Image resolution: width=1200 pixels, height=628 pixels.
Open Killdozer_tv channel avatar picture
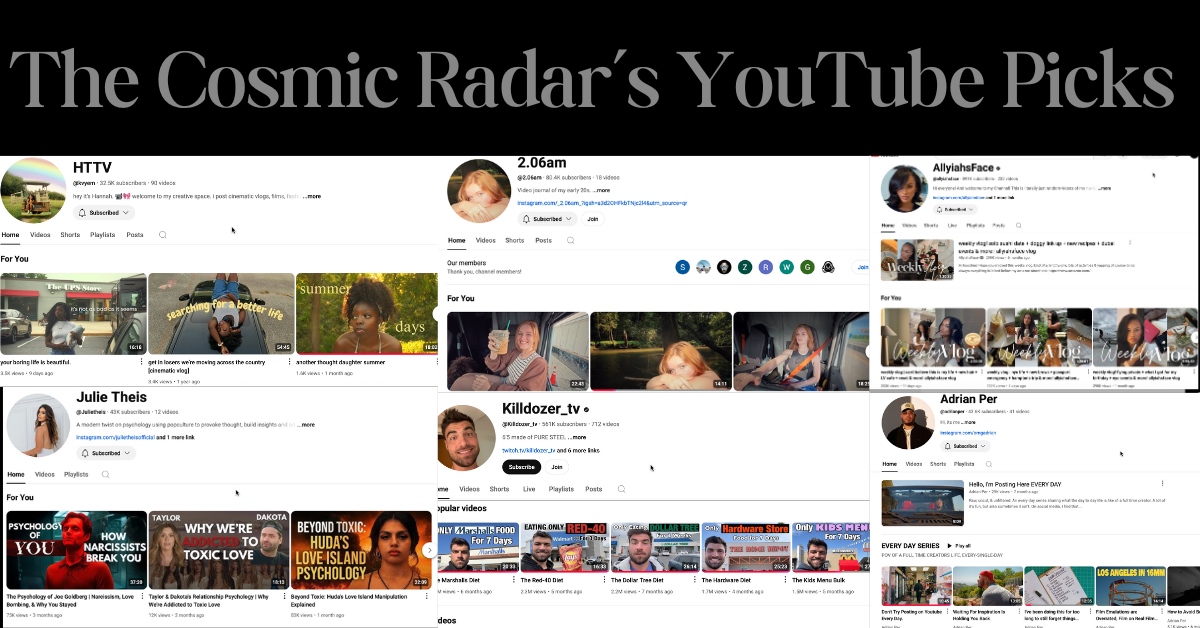pyautogui.click(x=465, y=438)
